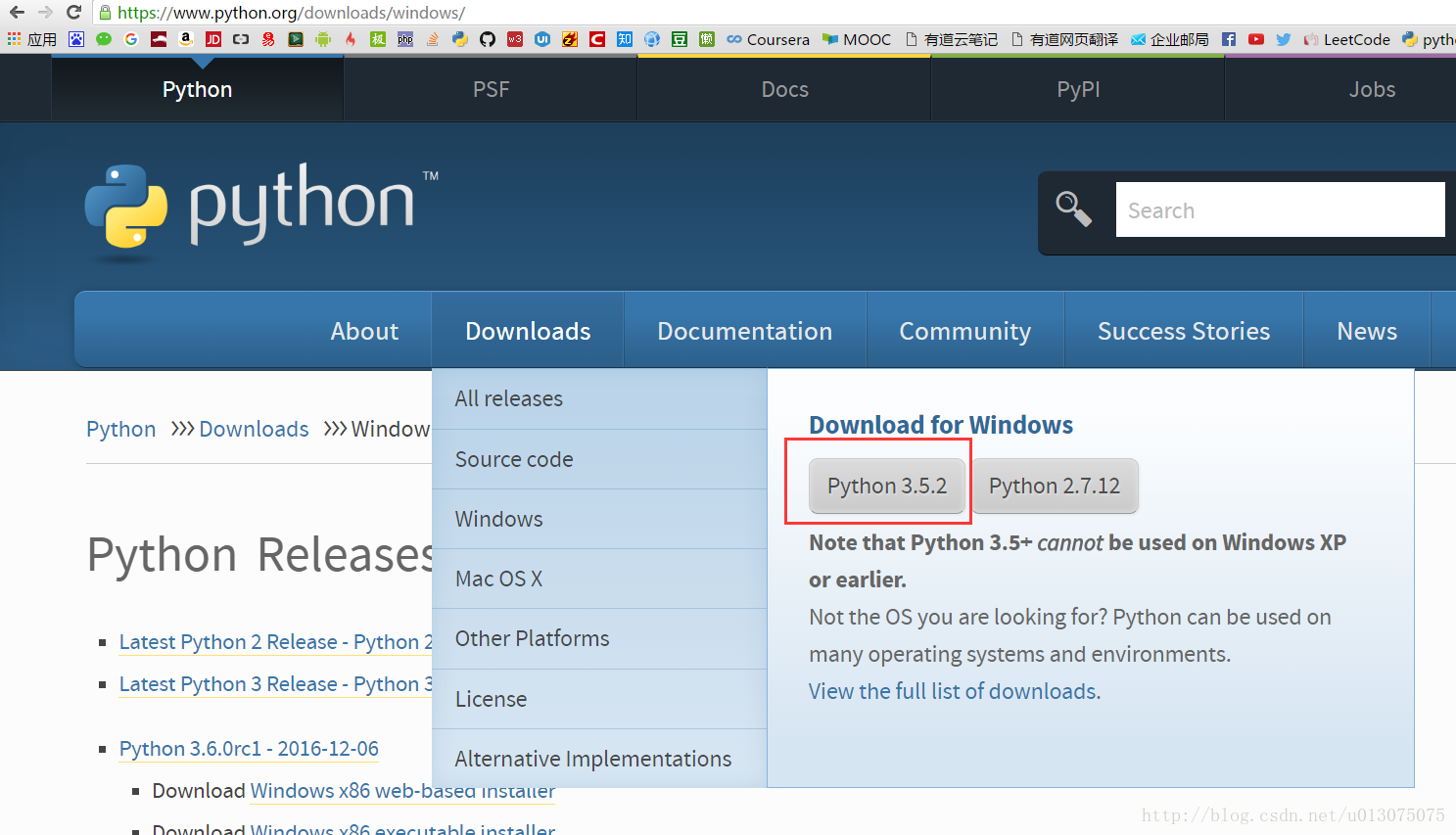
Task: Click the magnifying glass search icon
Action: pyautogui.click(x=1073, y=209)
